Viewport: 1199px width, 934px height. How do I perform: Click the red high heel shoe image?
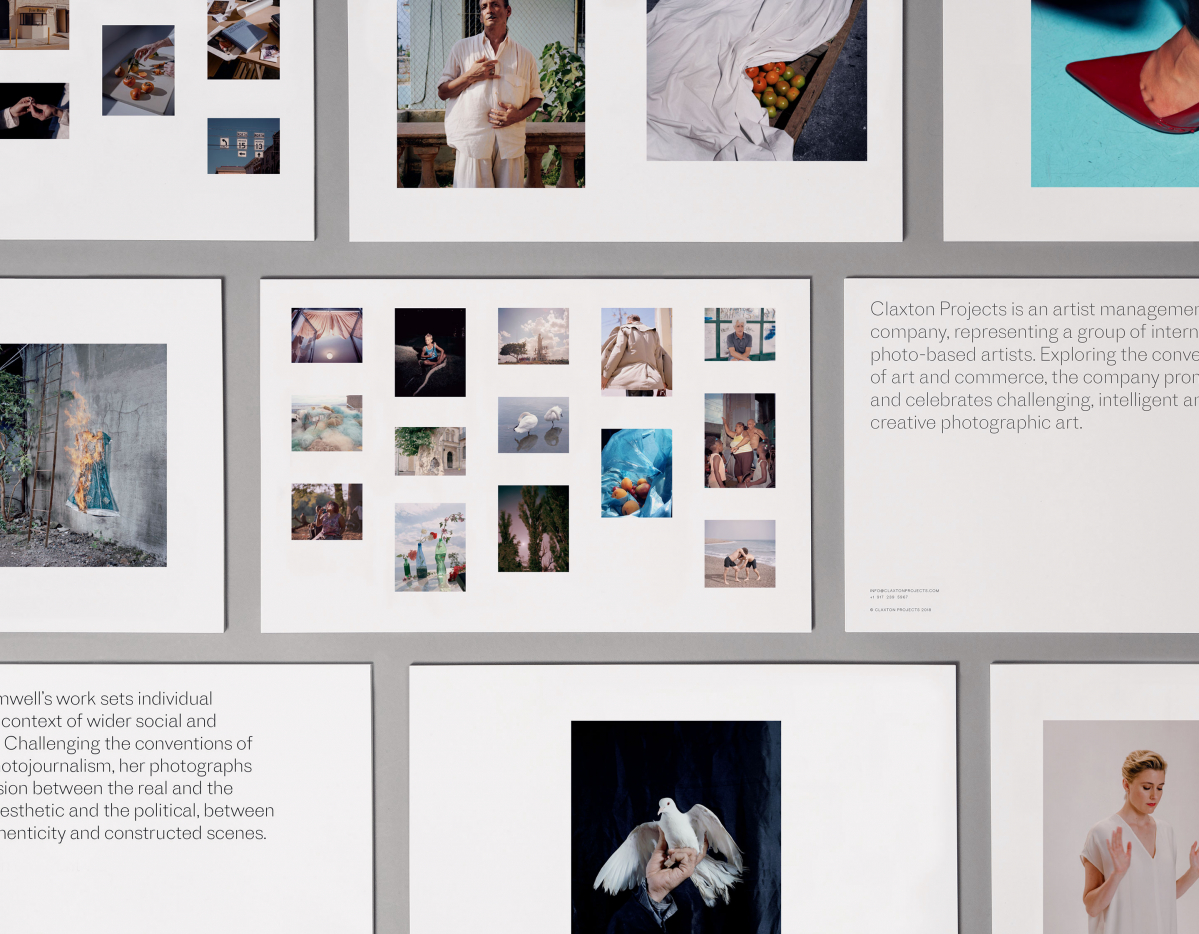[1115, 93]
